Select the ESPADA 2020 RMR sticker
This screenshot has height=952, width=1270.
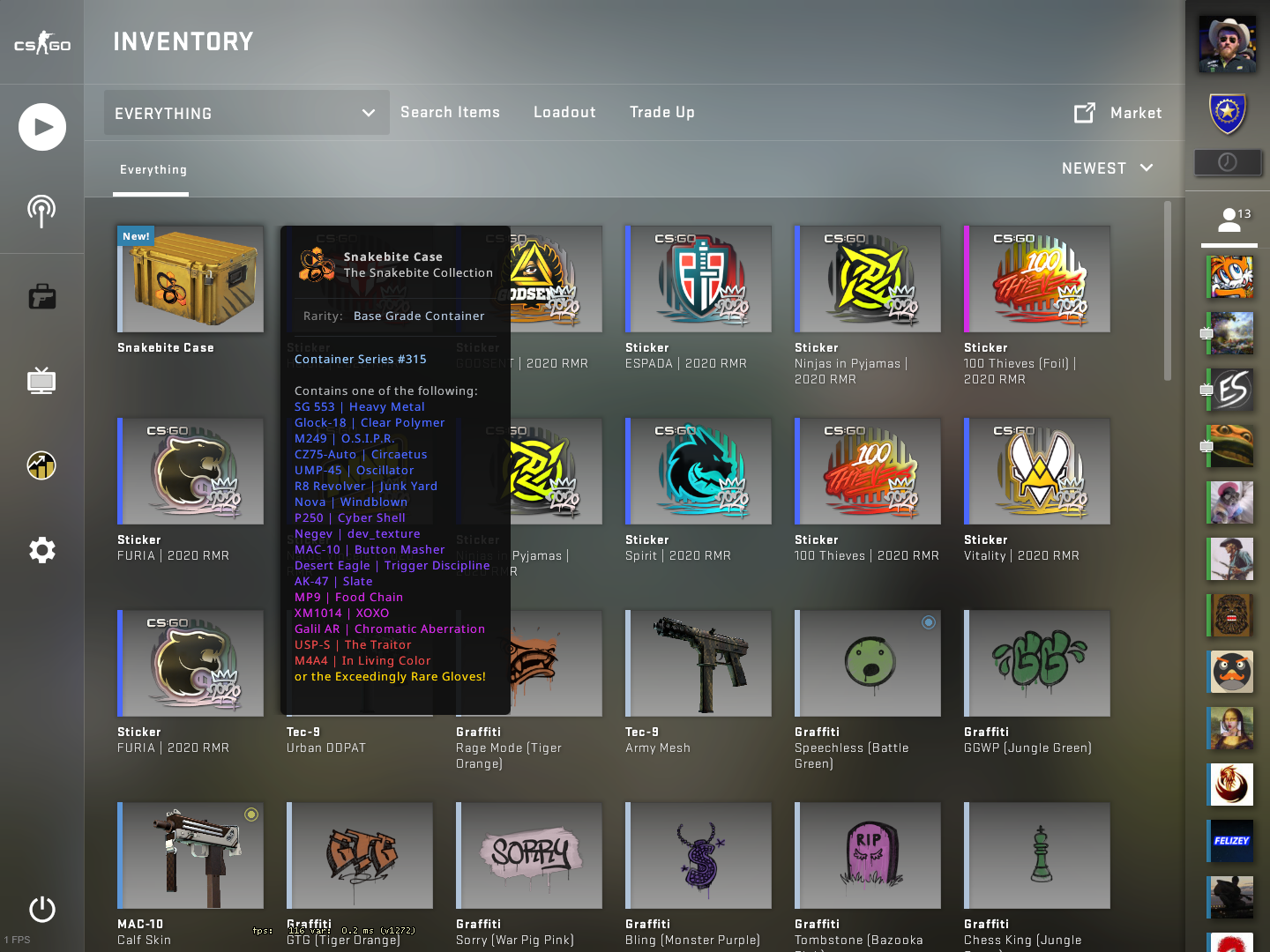698,279
